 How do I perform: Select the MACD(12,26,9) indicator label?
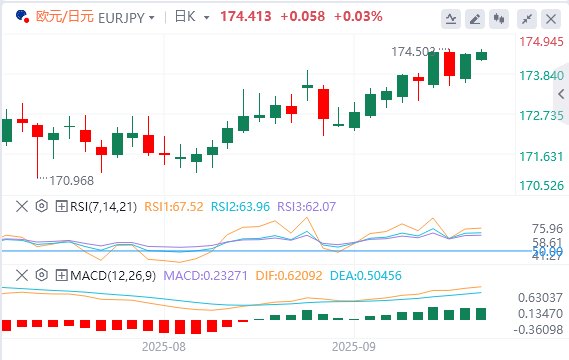113,275
